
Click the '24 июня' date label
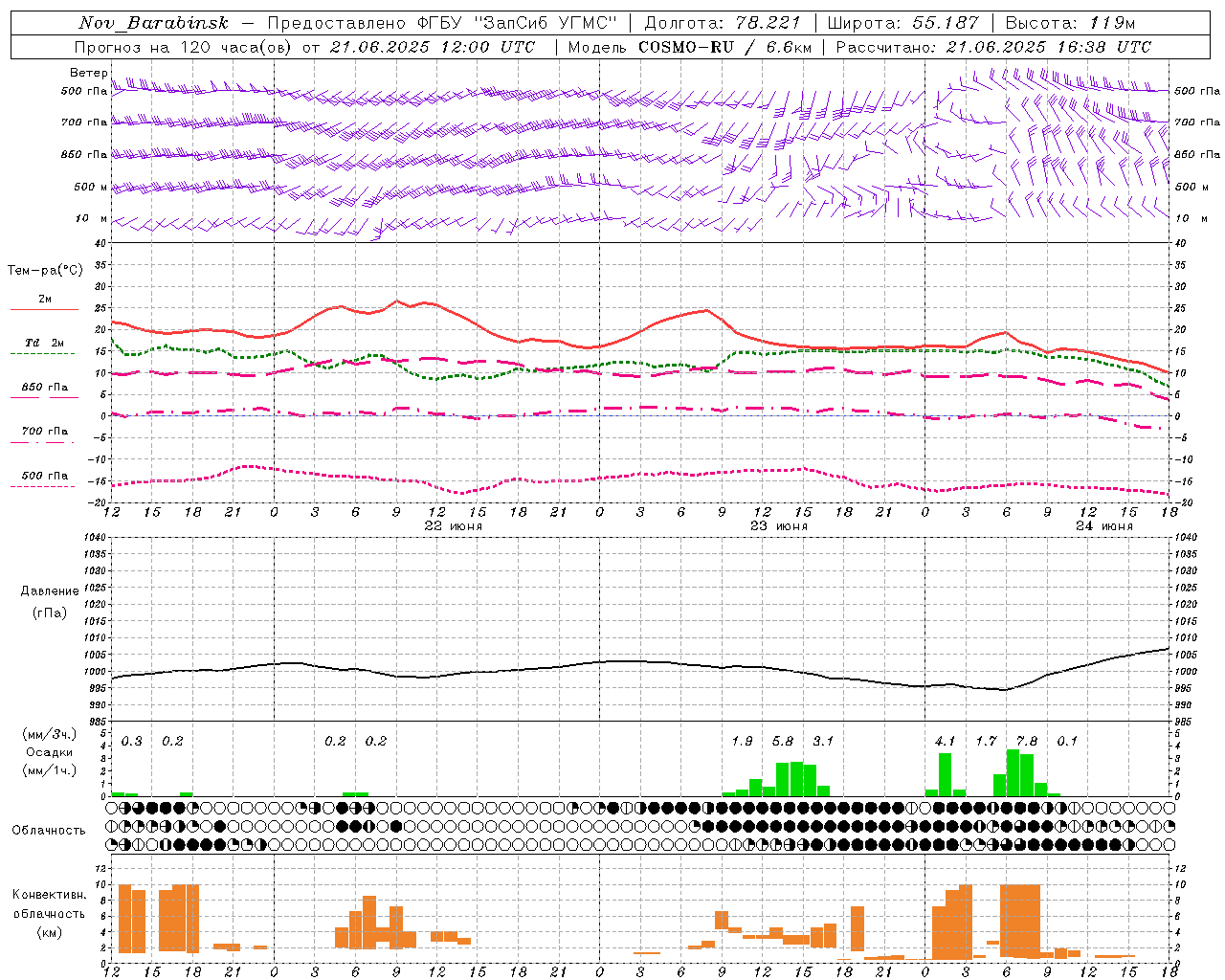[1104, 526]
